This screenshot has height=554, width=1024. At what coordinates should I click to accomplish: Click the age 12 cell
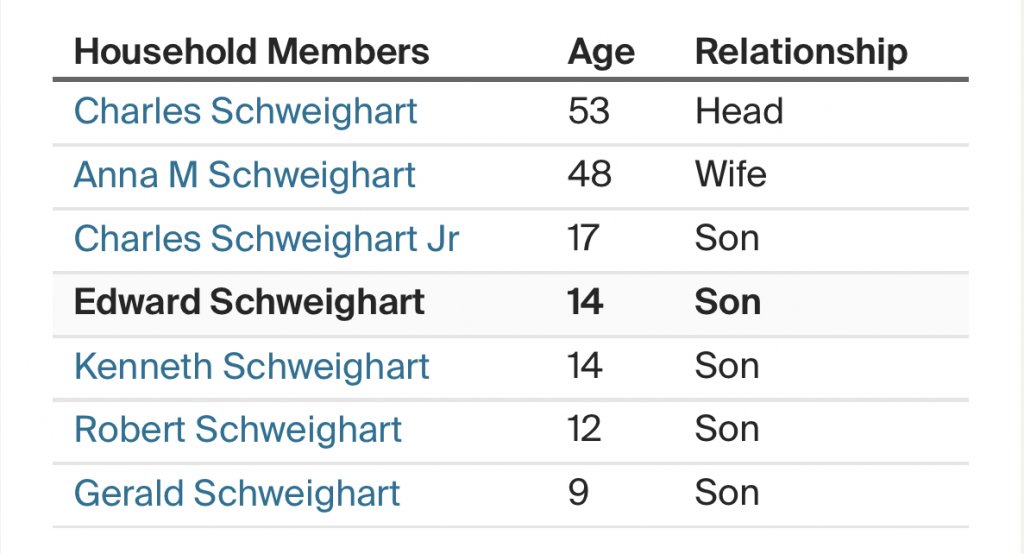(x=585, y=430)
